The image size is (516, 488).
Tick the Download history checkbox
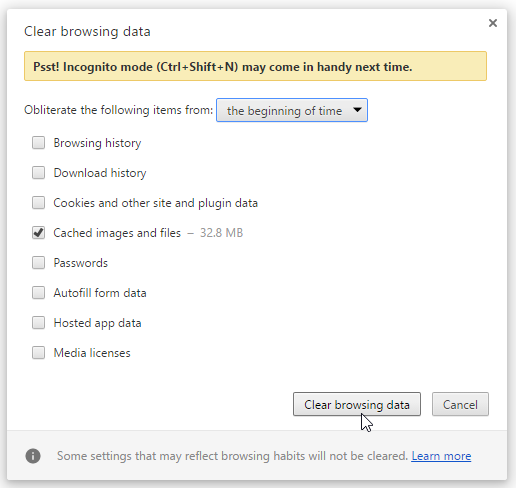tap(38, 173)
